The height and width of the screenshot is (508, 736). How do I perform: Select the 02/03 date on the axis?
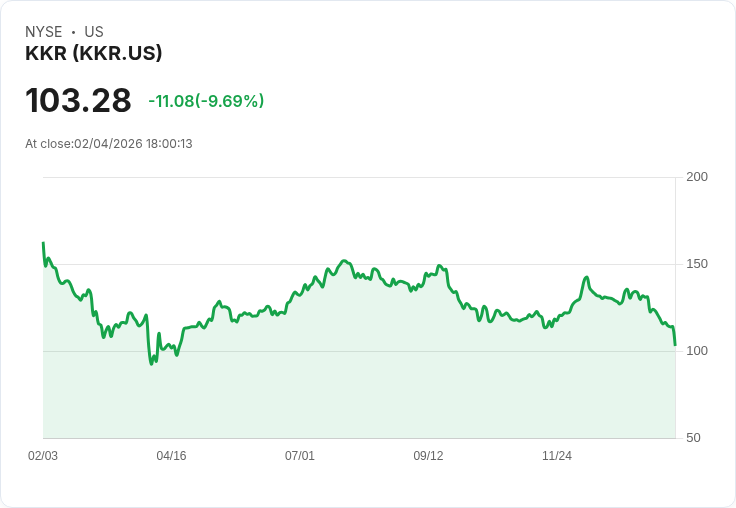43,456
